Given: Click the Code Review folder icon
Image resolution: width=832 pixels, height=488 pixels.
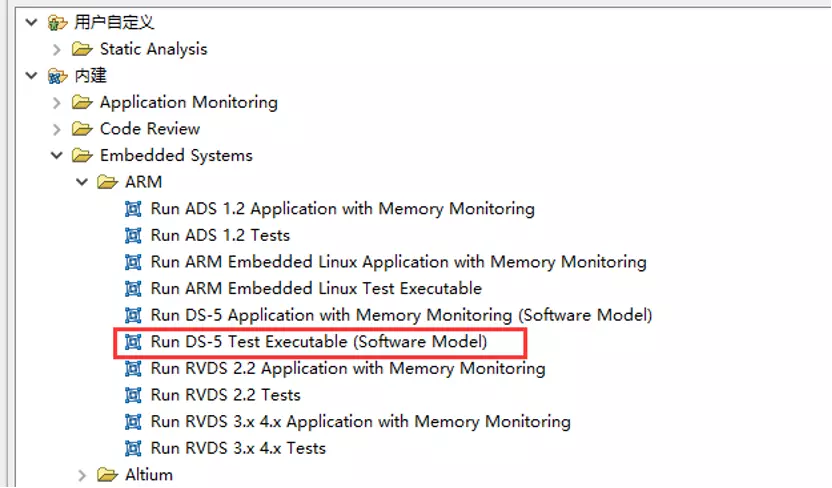Looking at the screenshot, I should pos(82,129).
